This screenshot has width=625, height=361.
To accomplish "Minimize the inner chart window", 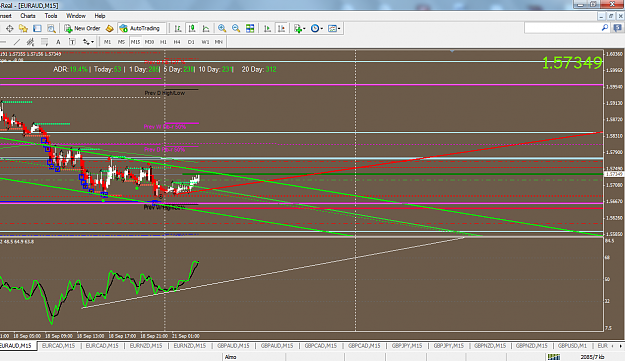I will point(601,16).
